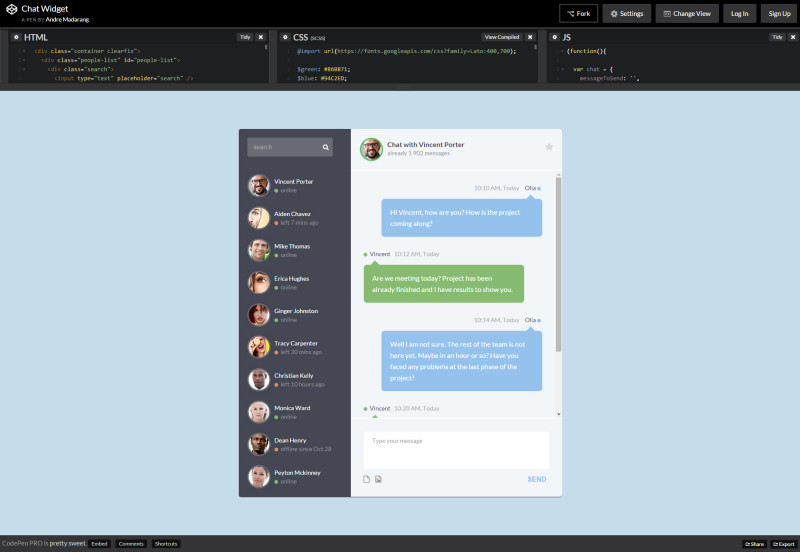
Task: Click Send in the chat widget
Action: tap(537, 479)
